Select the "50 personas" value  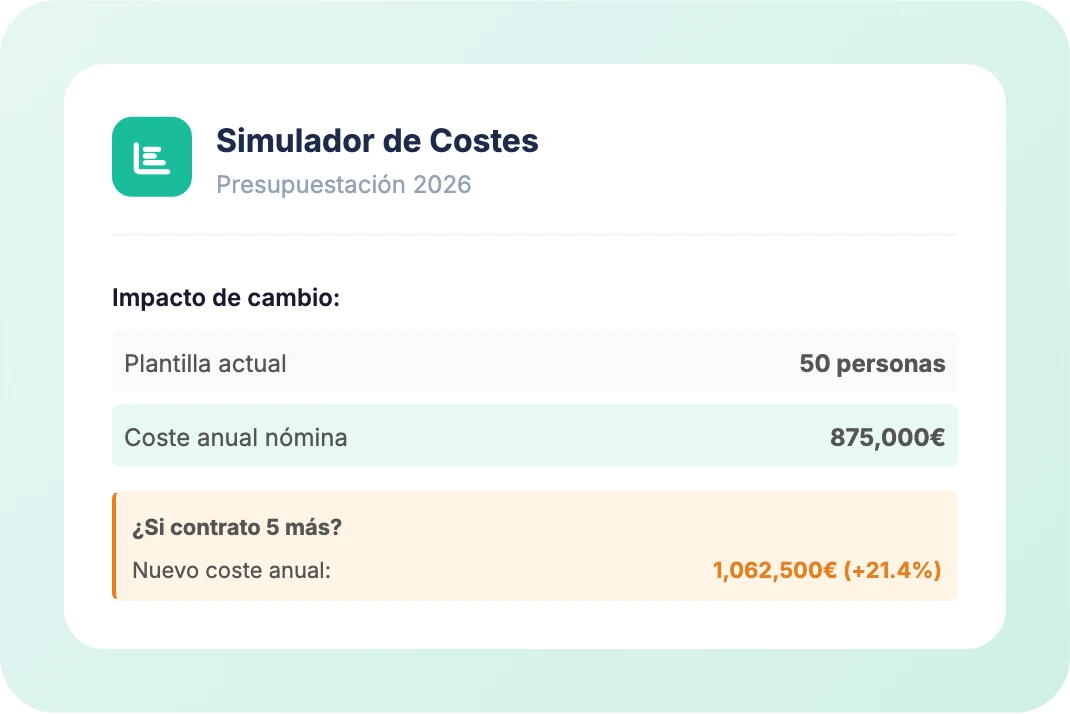point(872,363)
